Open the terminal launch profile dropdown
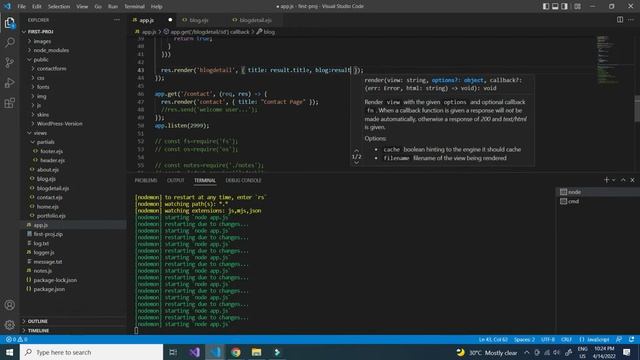This screenshot has height=360, width=640. tap(613, 180)
